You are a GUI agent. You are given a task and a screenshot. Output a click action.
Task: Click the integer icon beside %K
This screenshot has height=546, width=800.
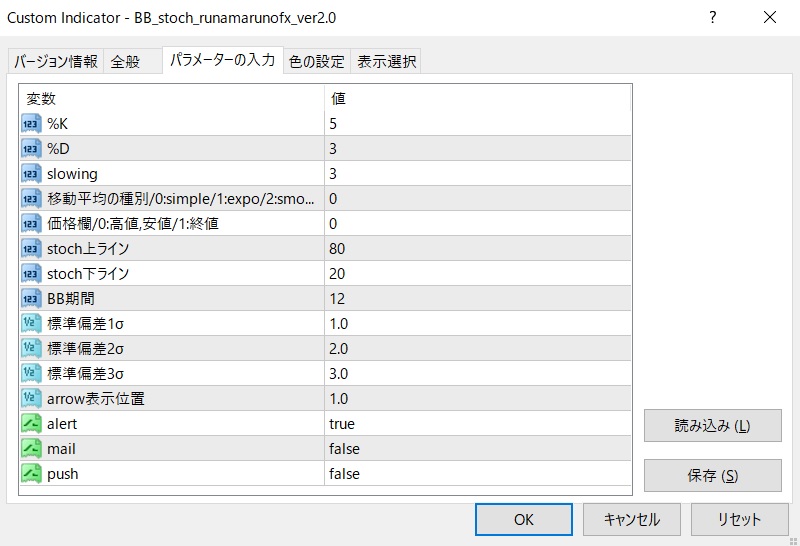pos(31,124)
